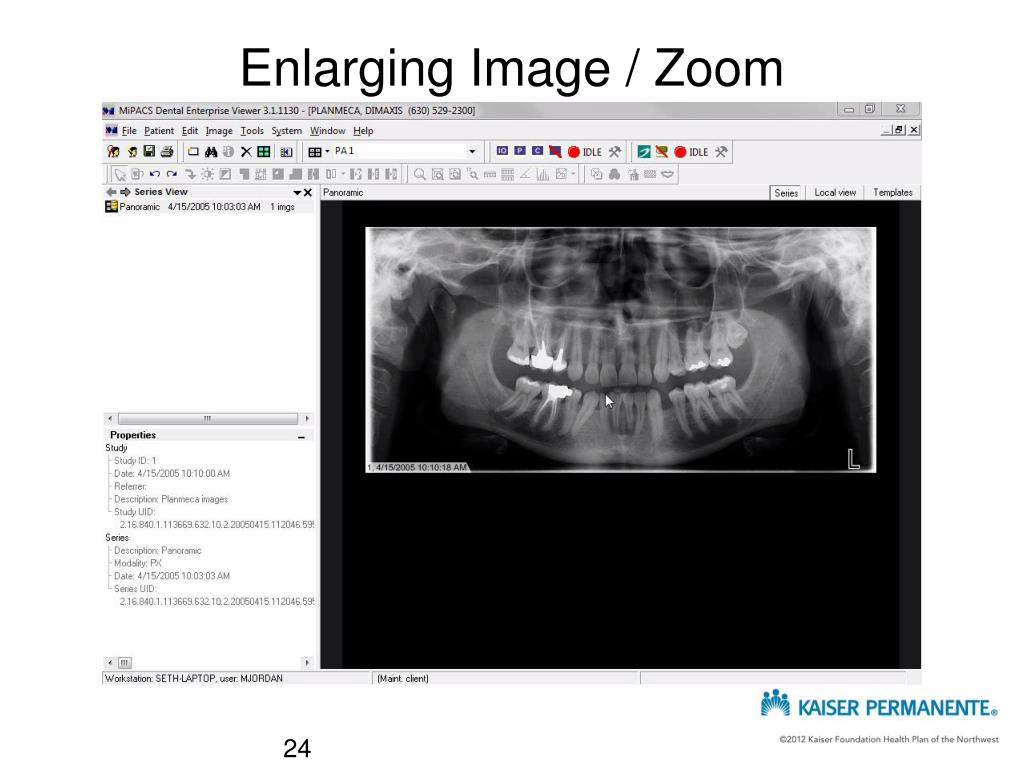Click the teal sensor device icon
The height and width of the screenshot is (768, 1024).
coord(644,152)
